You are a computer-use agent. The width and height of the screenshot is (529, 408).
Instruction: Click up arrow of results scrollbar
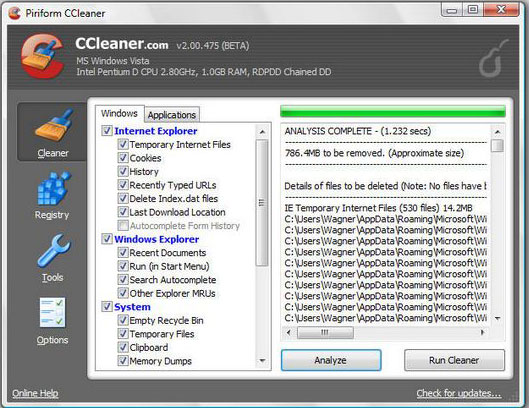[497, 132]
